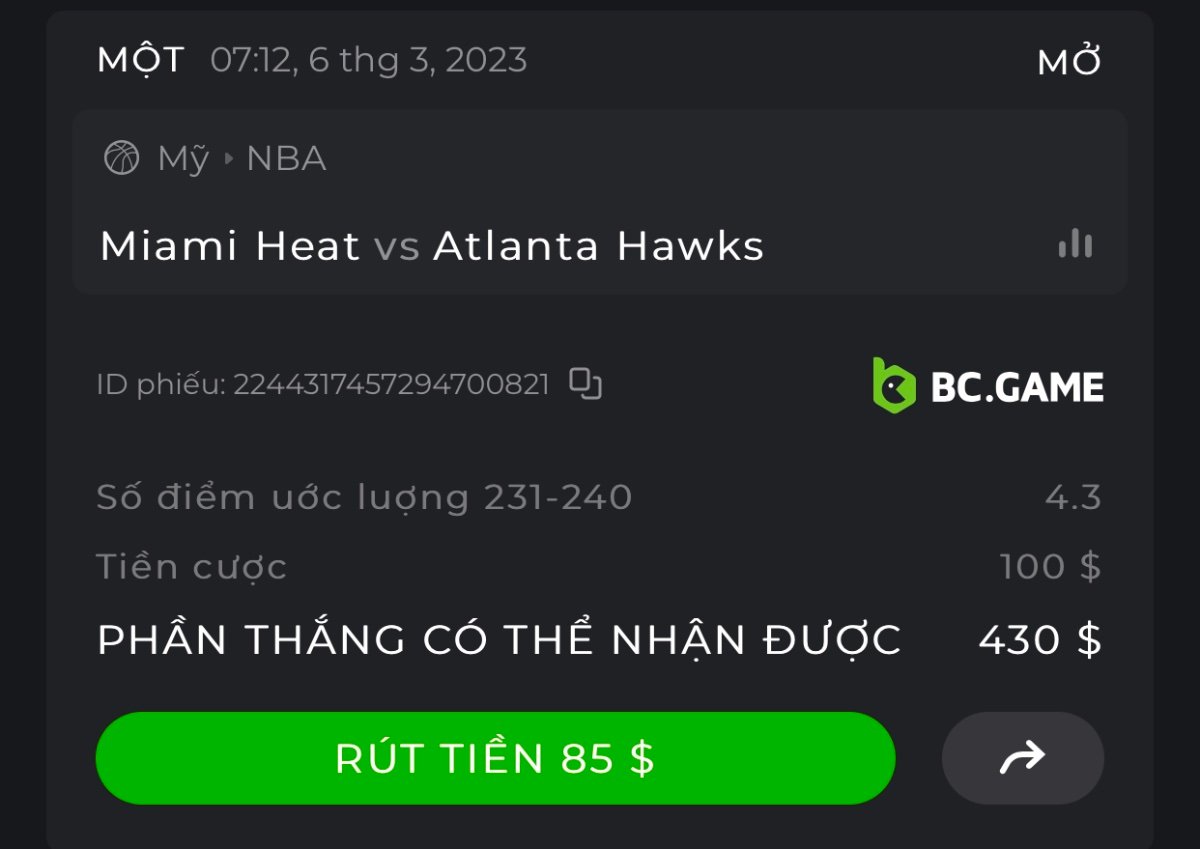Screen dimensions: 1200x849
Task: Select the basketball sport icon
Action: [122, 158]
